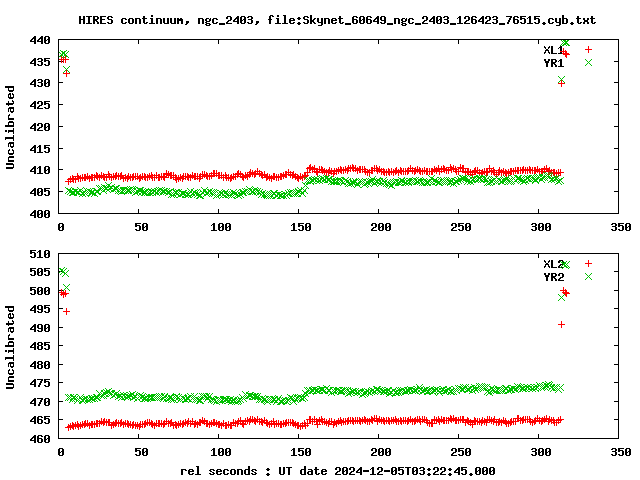Screen dimensions: 640x480
Task: Click the 440 y-axis tick label
Action: pyautogui.click(x=40, y=40)
